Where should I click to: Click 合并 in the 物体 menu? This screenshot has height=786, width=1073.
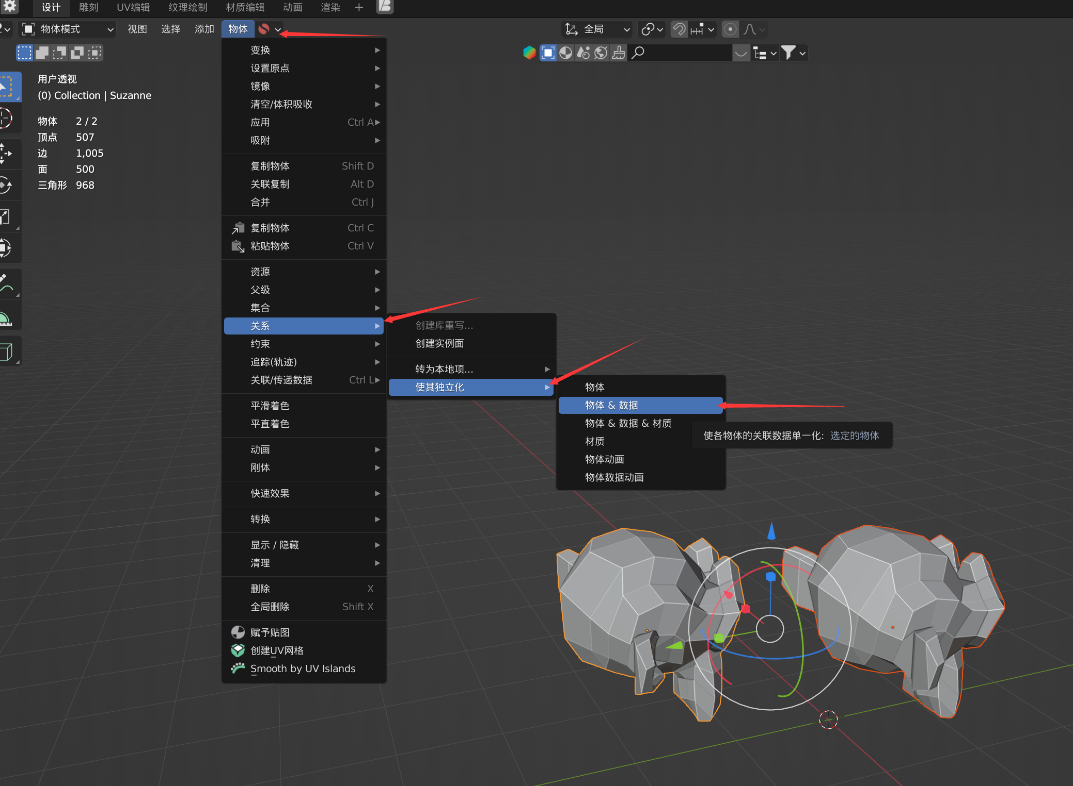(x=304, y=202)
